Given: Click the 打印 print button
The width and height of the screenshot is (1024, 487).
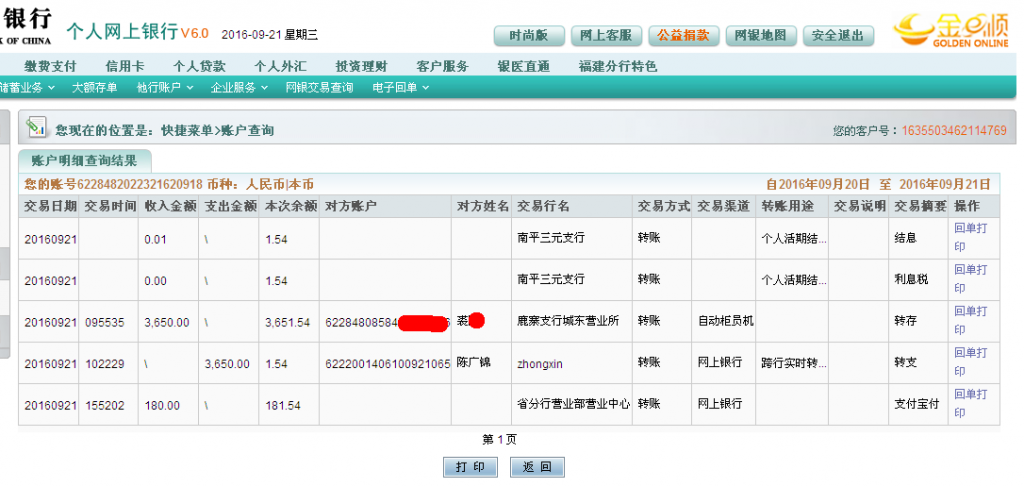Looking at the screenshot, I should tap(470, 467).
